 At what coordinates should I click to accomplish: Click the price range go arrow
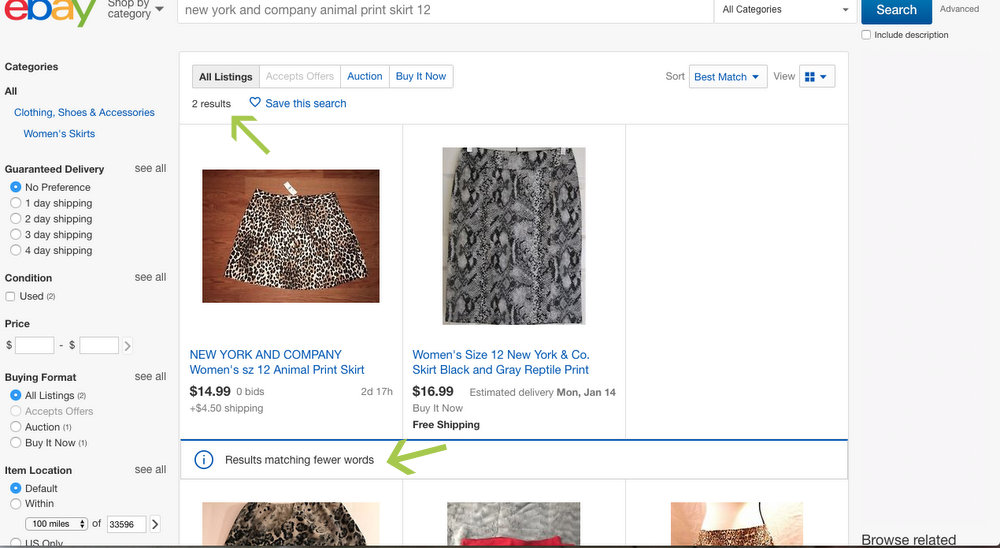tap(128, 346)
